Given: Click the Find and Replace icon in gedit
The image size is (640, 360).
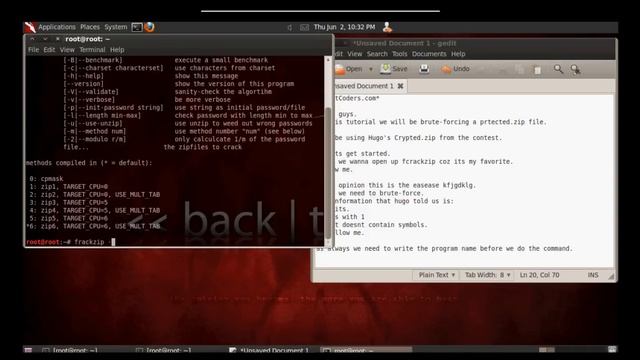Looking at the screenshot, I should tap(576, 69).
